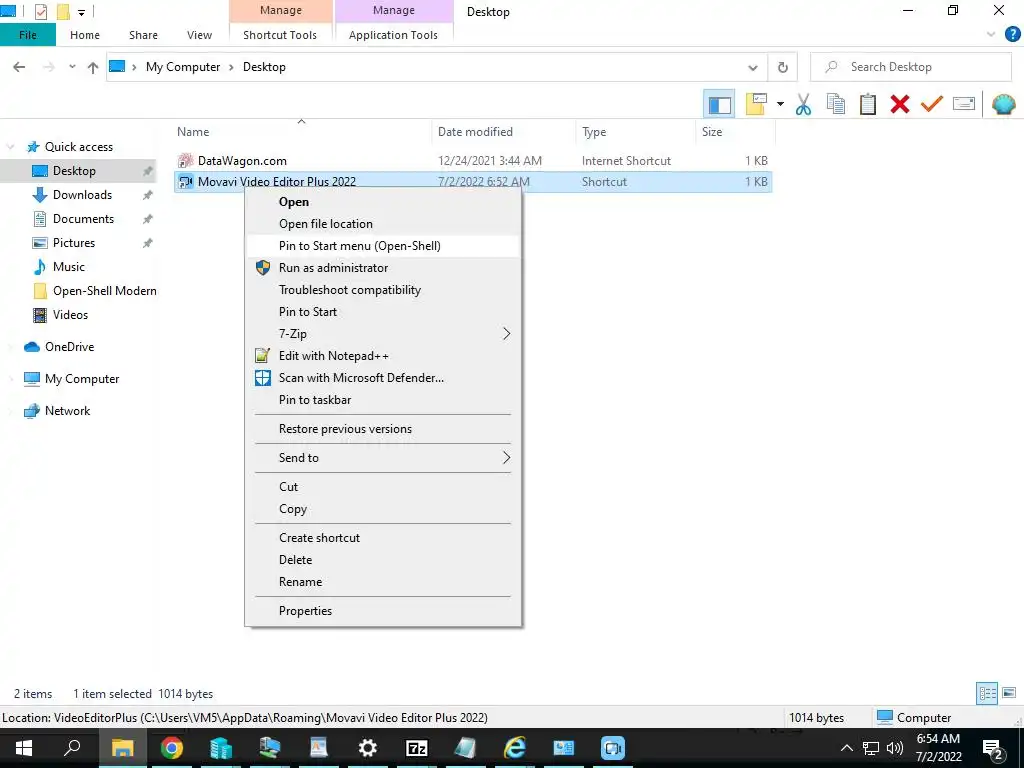Open Classic Explorer shell settings icon
Screen dimensions: 1024x768
[x=1003, y=104]
